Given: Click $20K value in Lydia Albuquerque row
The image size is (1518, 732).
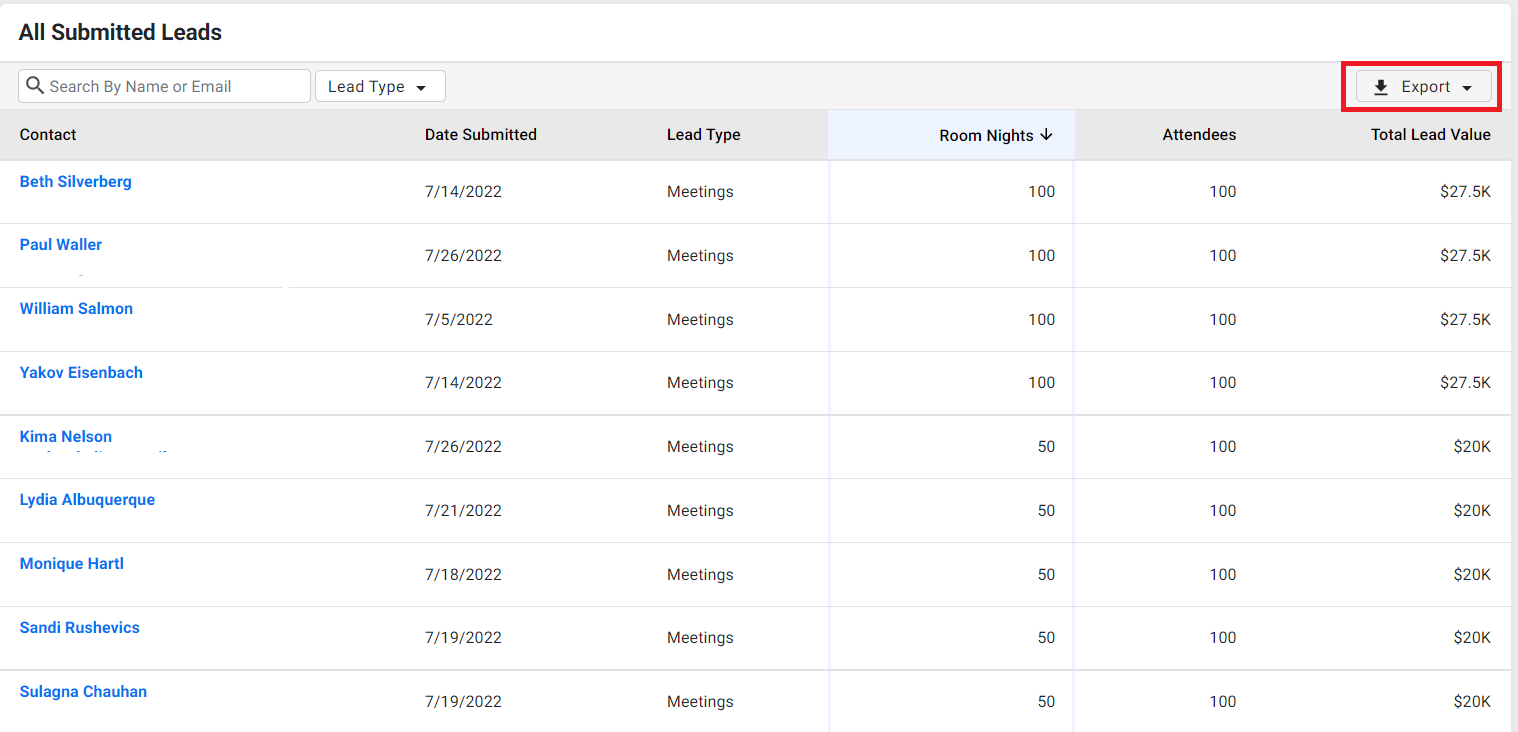Looking at the screenshot, I should (1472, 510).
